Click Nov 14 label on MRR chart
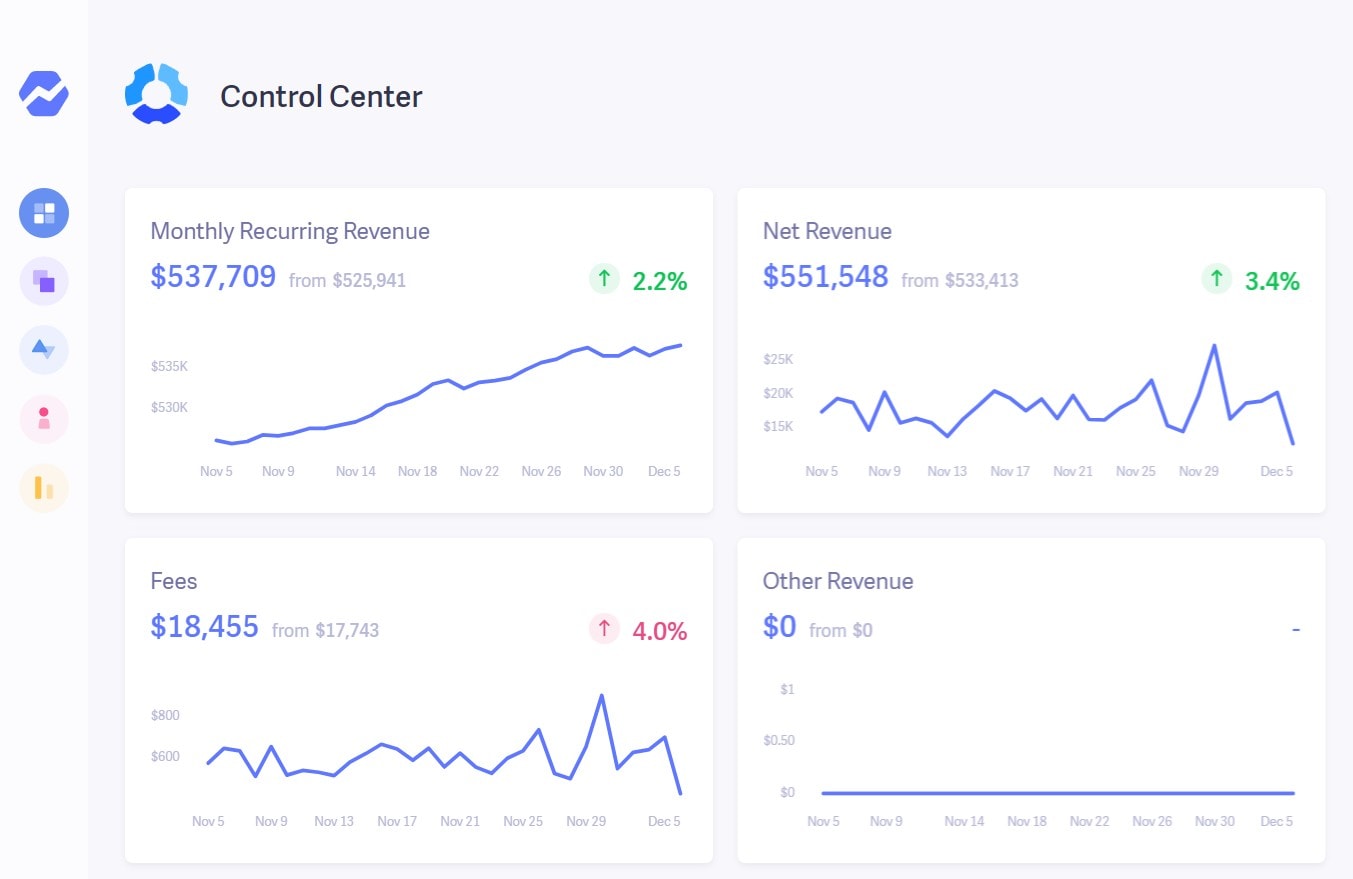The image size is (1353, 879). tap(356, 471)
